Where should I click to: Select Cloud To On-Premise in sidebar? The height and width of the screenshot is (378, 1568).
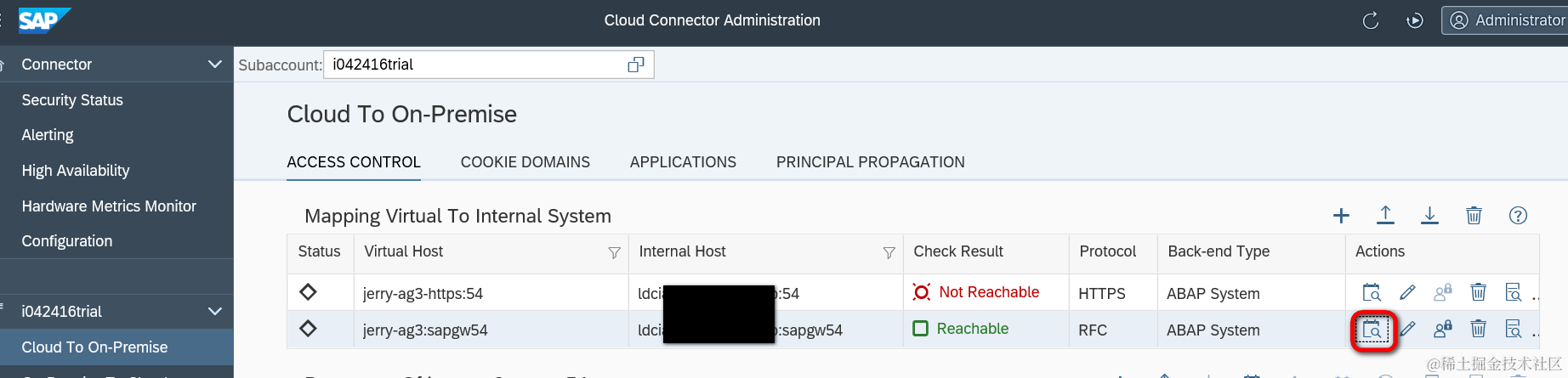tap(116, 347)
